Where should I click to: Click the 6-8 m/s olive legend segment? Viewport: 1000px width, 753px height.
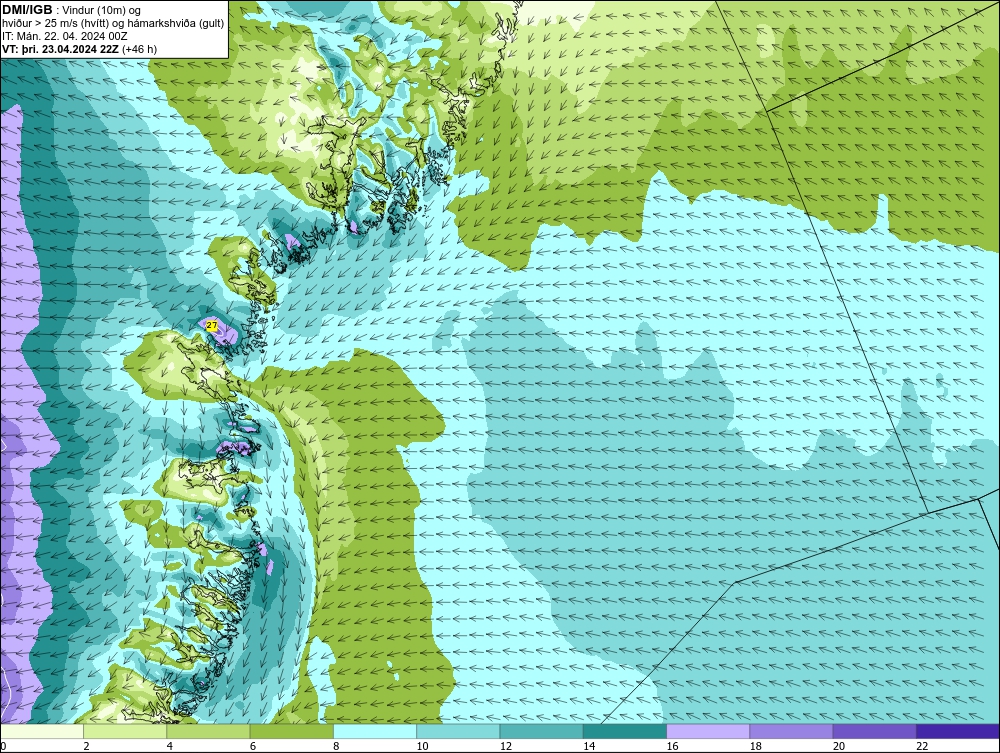(x=291, y=731)
